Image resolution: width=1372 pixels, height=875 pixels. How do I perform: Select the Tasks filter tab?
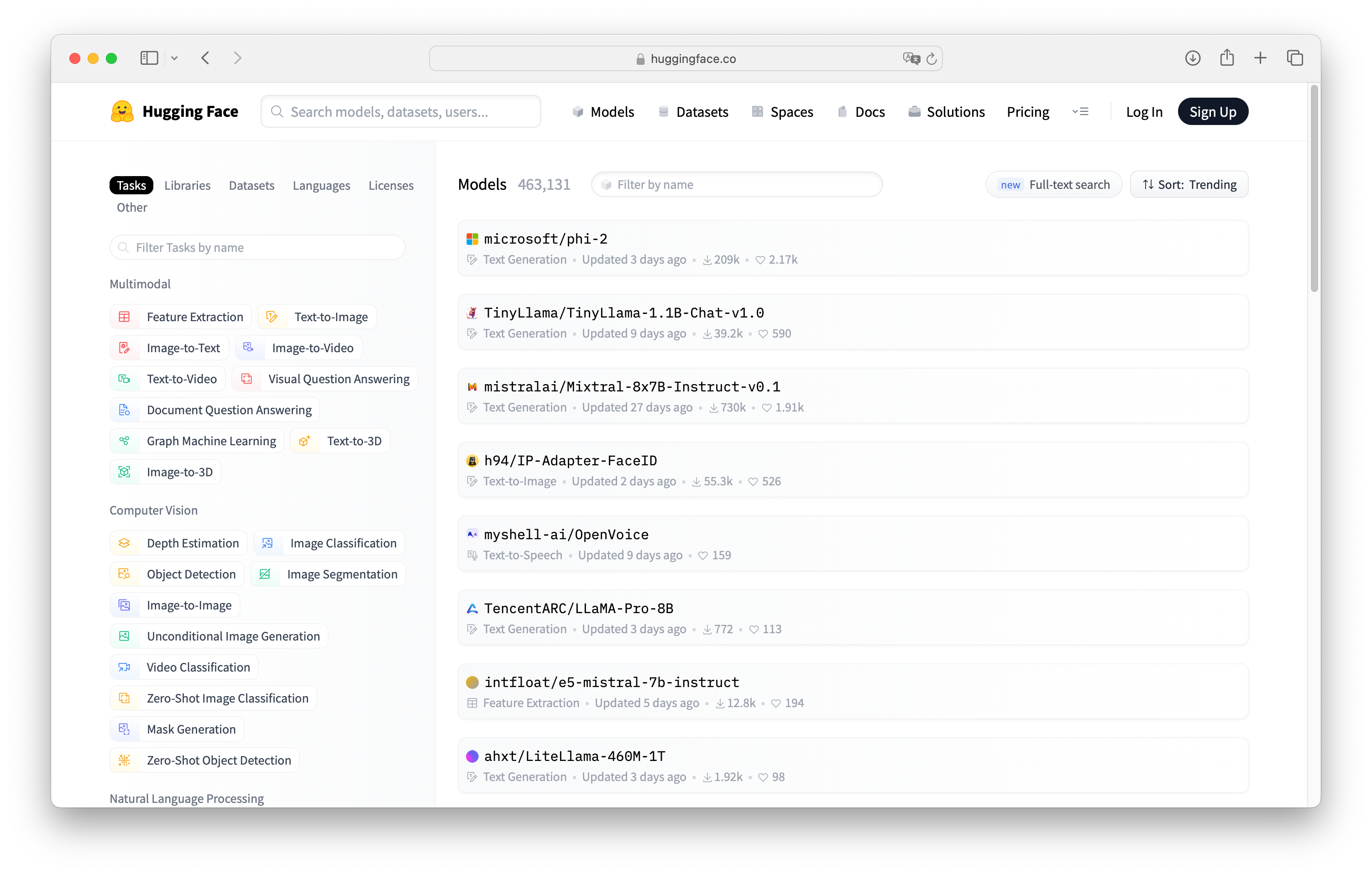coord(131,185)
